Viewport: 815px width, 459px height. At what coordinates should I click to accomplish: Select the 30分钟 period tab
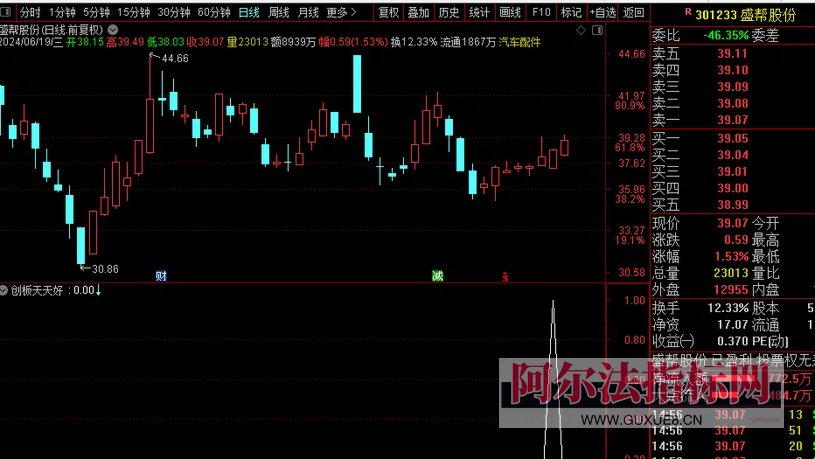pos(174,12)
